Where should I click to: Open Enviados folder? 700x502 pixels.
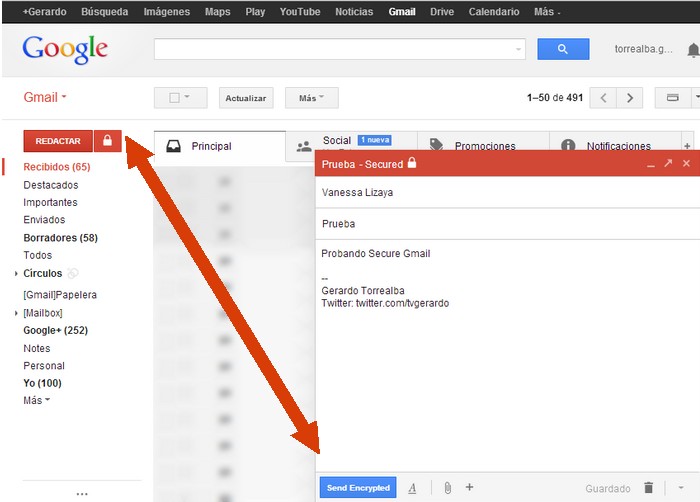click(44, 220)
